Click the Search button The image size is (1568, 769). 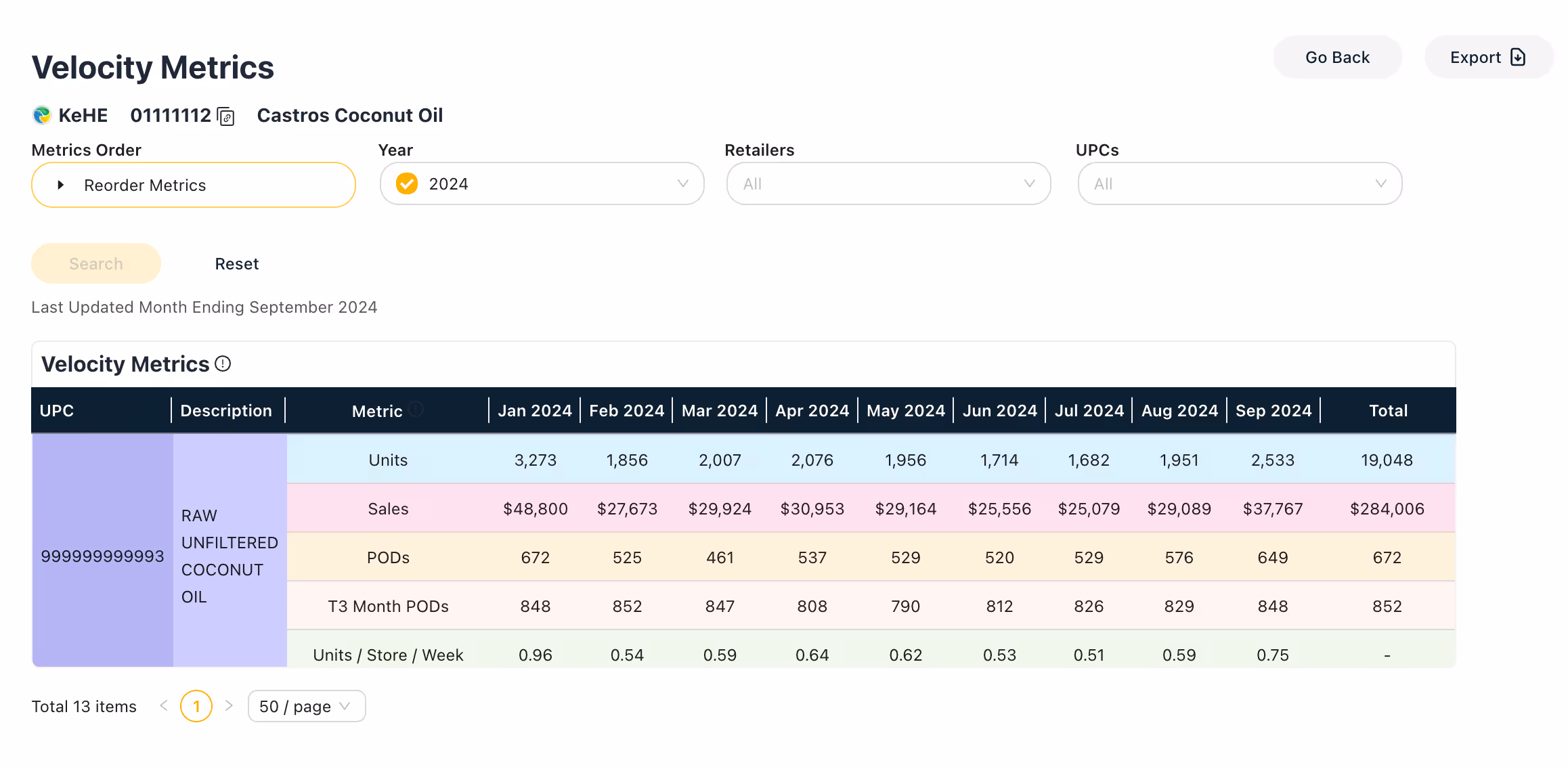(96, 264)
